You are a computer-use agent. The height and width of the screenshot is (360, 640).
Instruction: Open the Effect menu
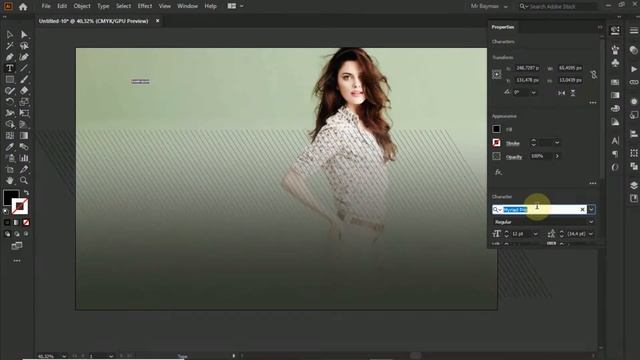(144, 6)
